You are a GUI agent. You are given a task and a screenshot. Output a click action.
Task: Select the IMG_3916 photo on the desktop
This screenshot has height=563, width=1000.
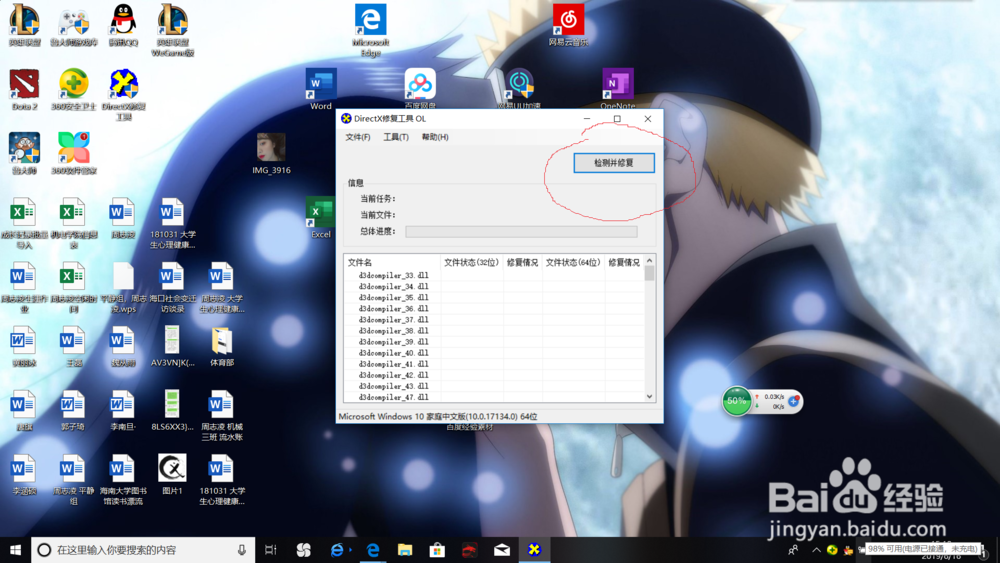[271, 154]
